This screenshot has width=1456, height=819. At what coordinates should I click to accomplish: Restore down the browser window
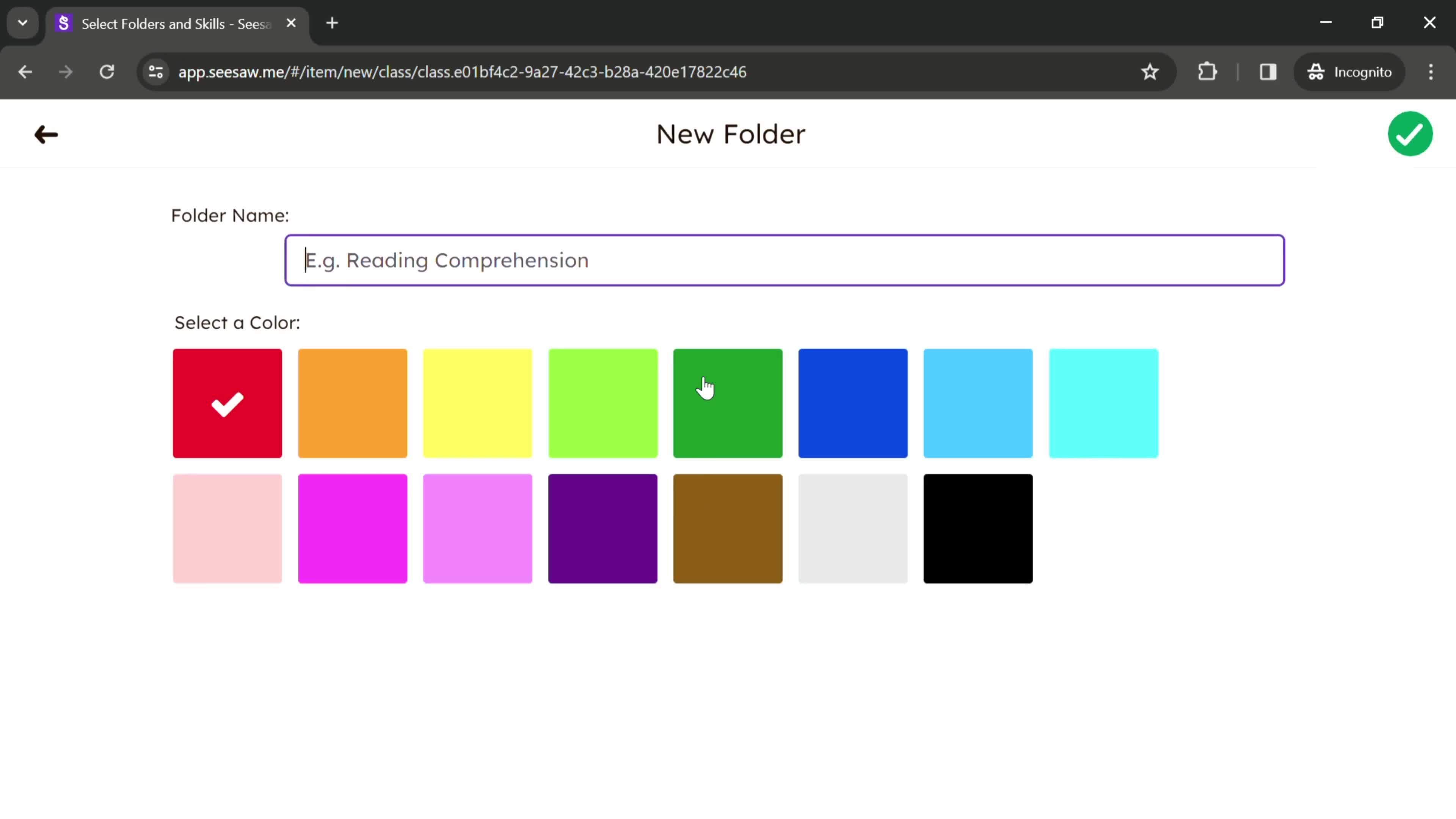coord(1378,23)
